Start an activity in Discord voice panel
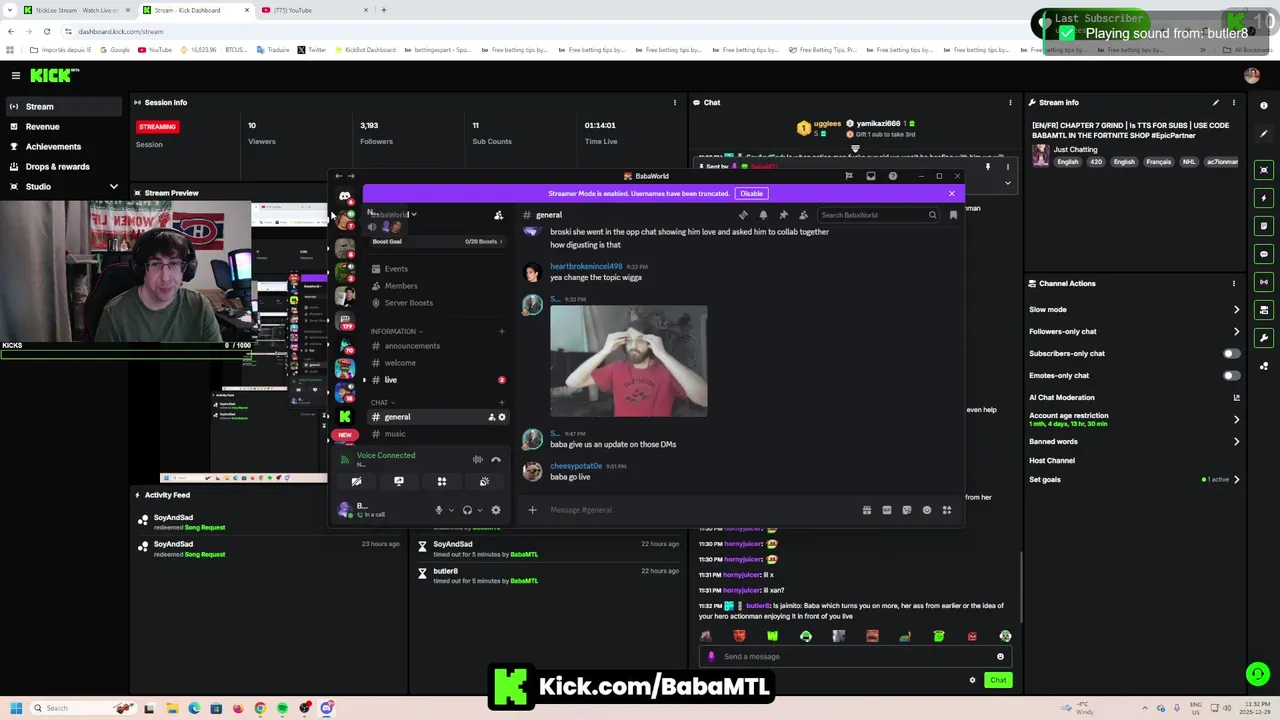 coord(442,481)
